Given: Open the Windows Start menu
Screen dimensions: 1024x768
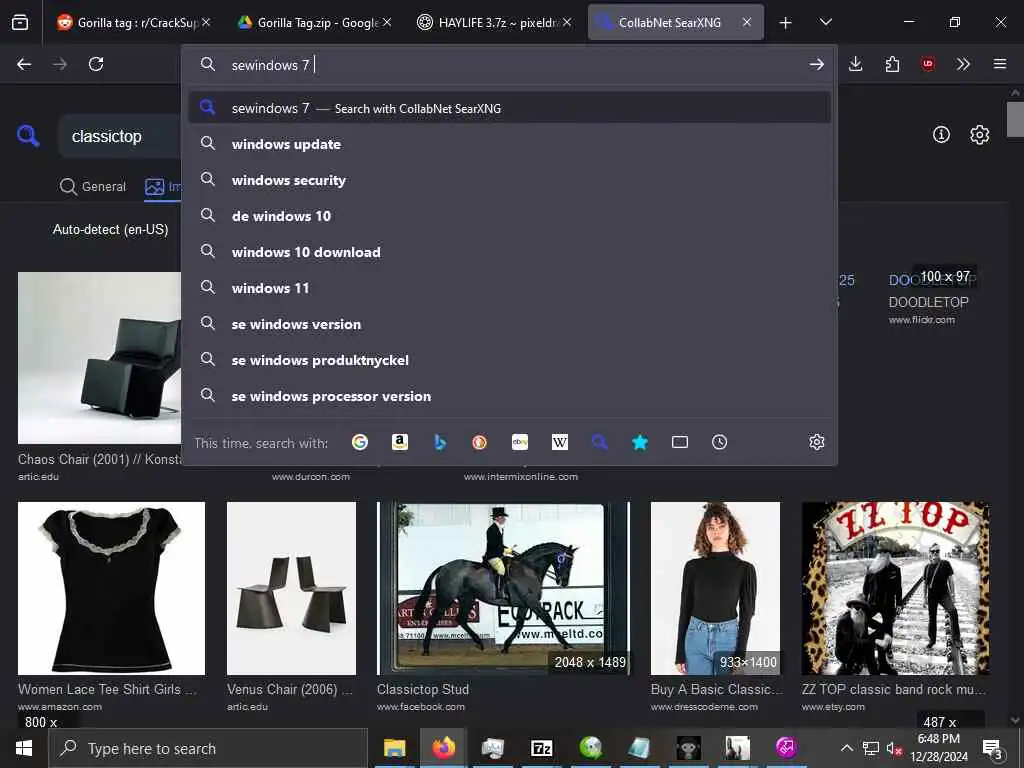Looking at the screenshot, I should click(24, 748).
